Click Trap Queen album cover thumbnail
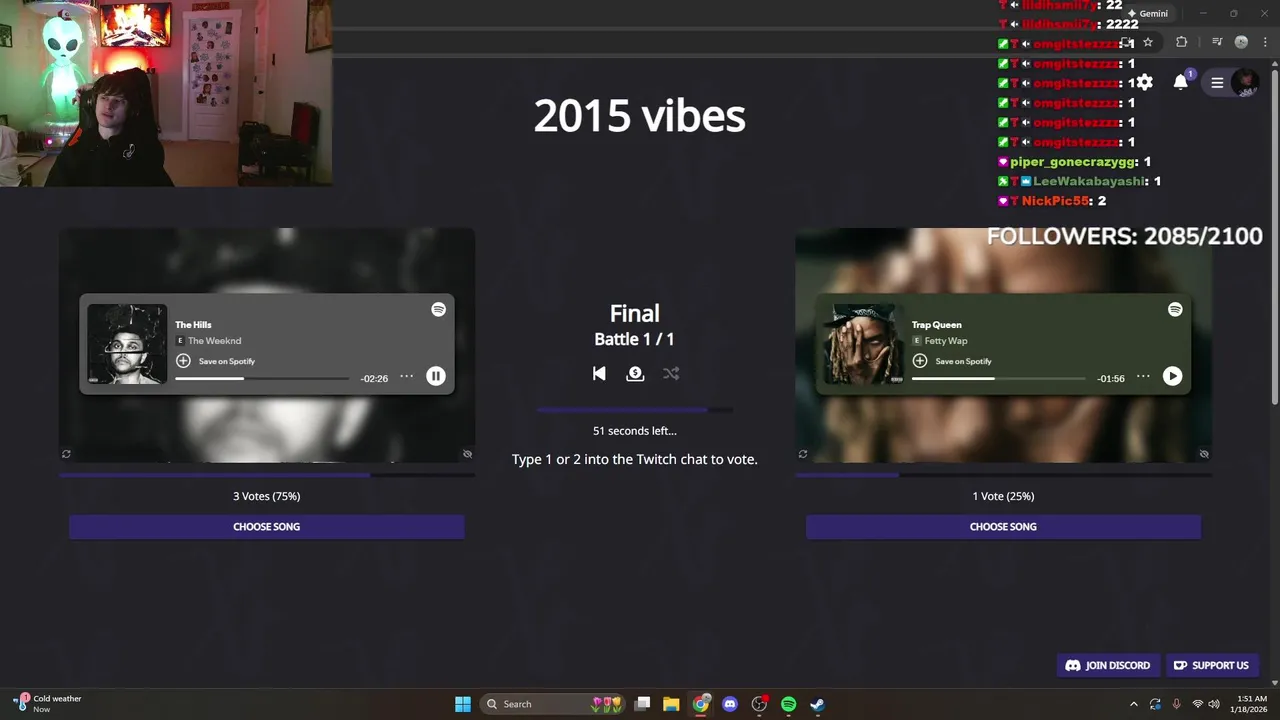This screenshot has height=720, width=1280. (x=864, y=344)
